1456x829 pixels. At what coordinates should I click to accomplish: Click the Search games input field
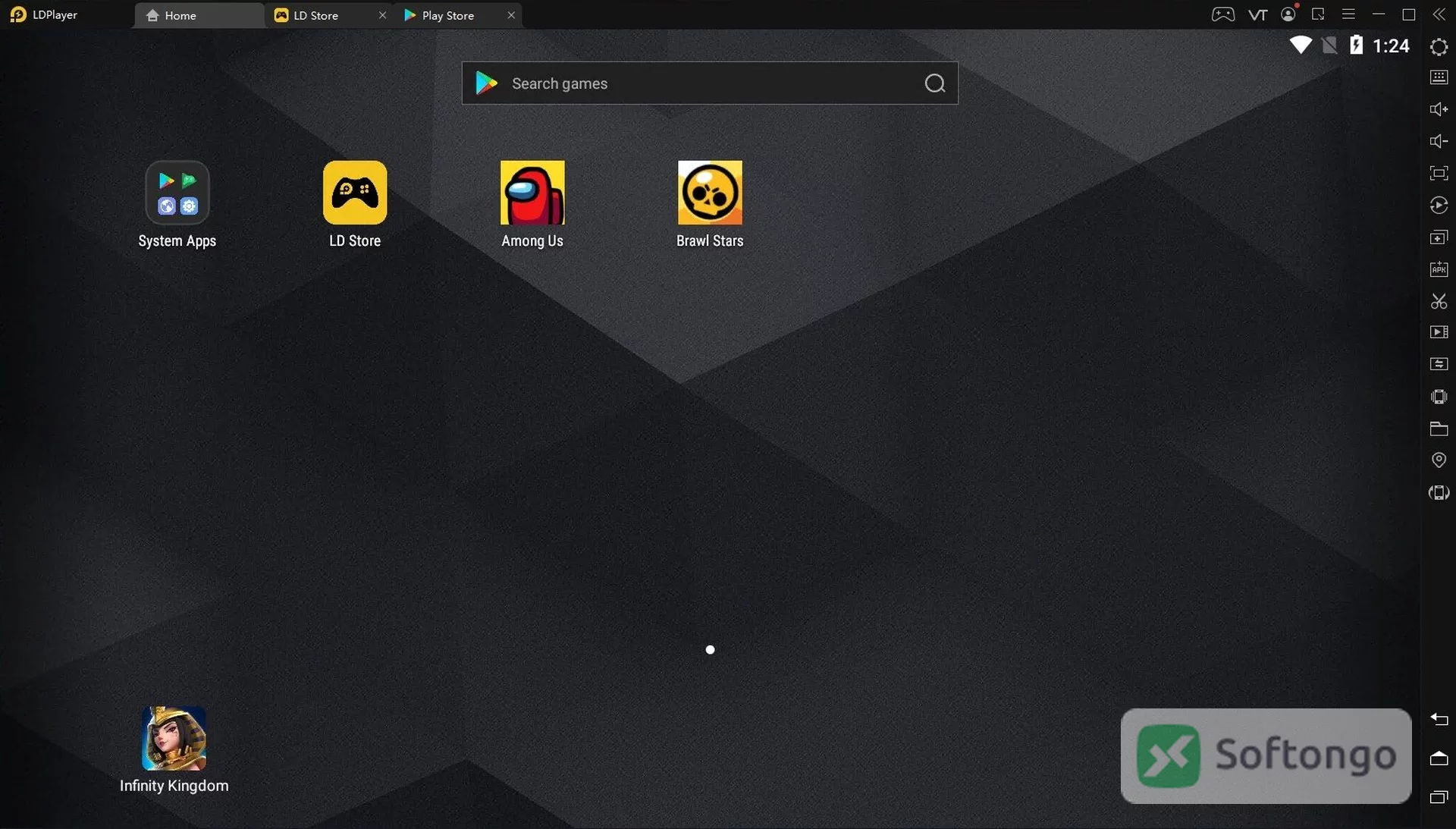click(x=710, y=83)
